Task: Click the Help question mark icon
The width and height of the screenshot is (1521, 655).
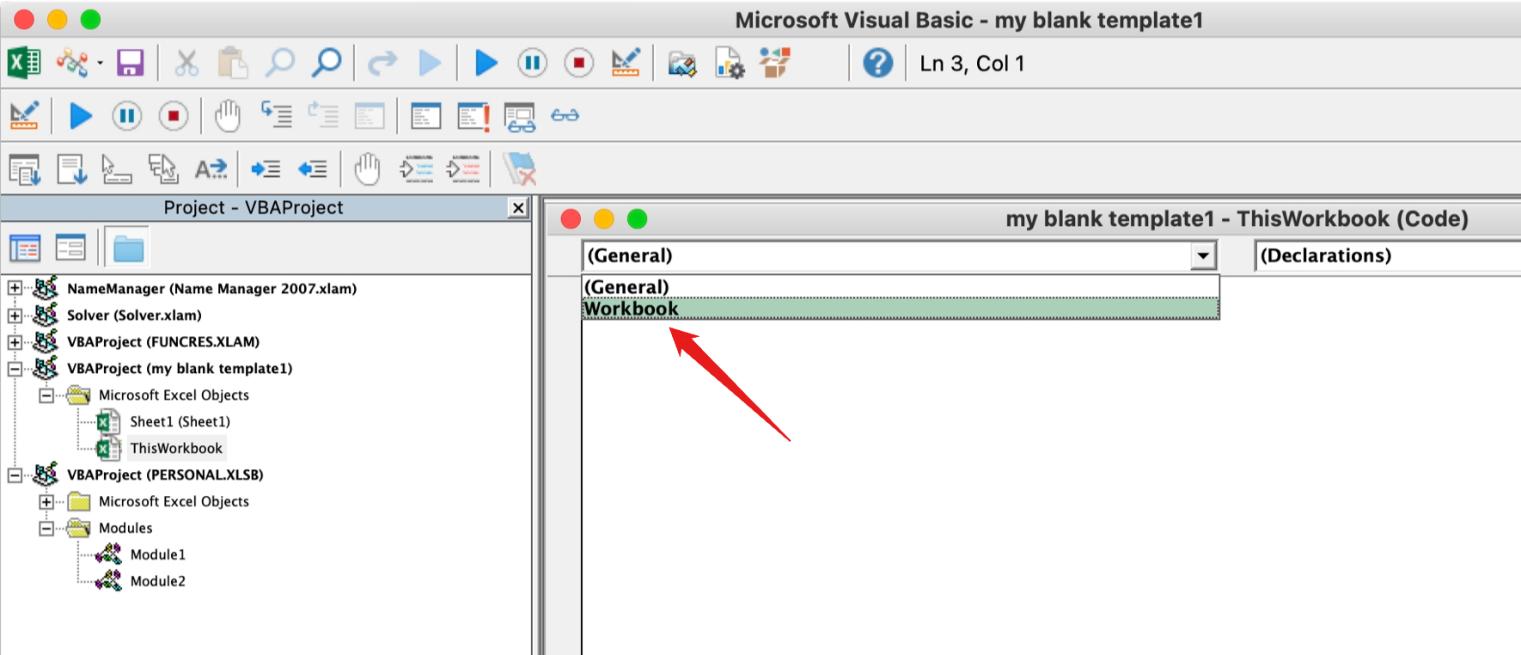Action: click(x=878, y=64)
